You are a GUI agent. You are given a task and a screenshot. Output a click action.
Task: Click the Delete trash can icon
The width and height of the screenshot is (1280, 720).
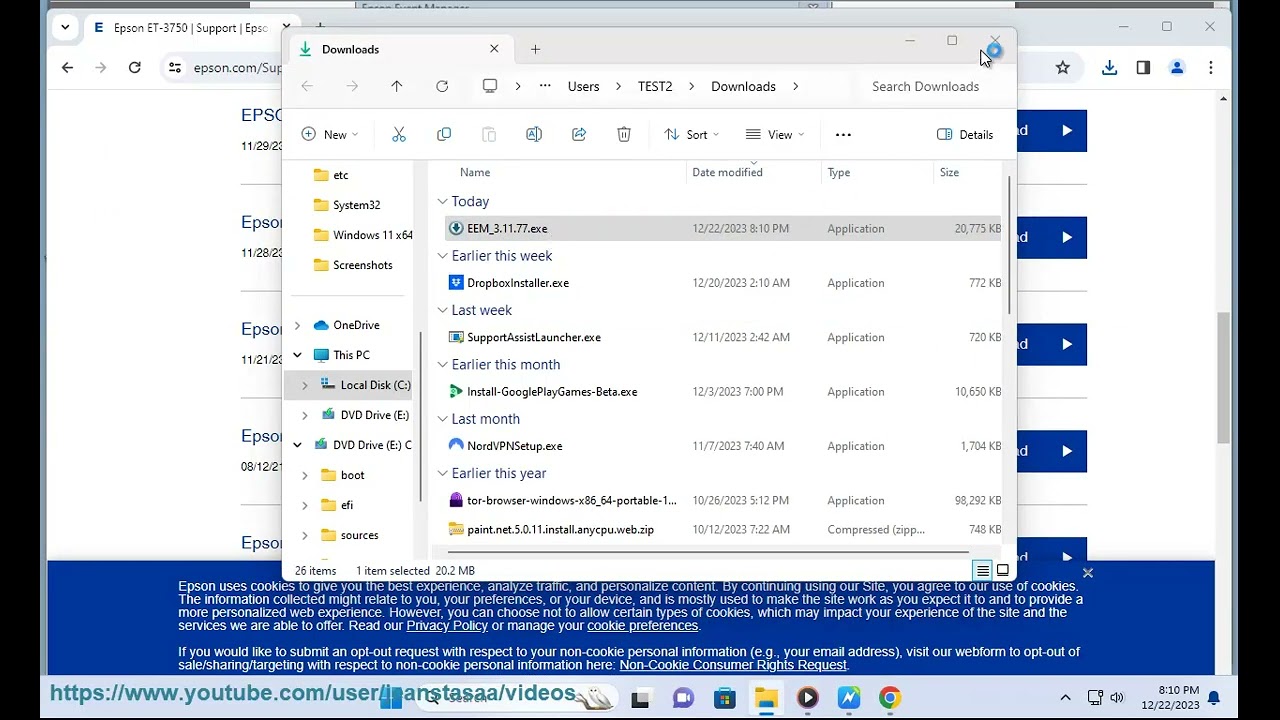pos(624,135)
